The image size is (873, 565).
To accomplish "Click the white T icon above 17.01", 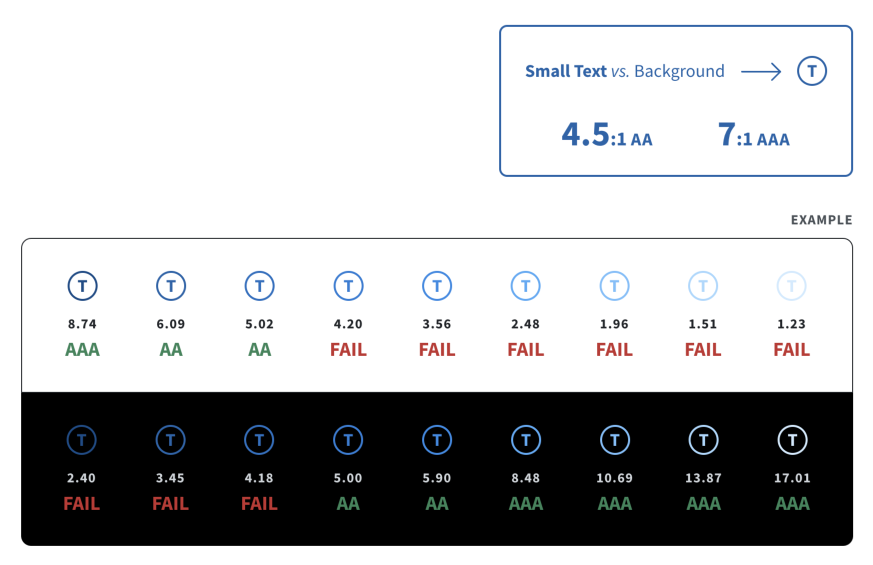I will pos(792,440).
